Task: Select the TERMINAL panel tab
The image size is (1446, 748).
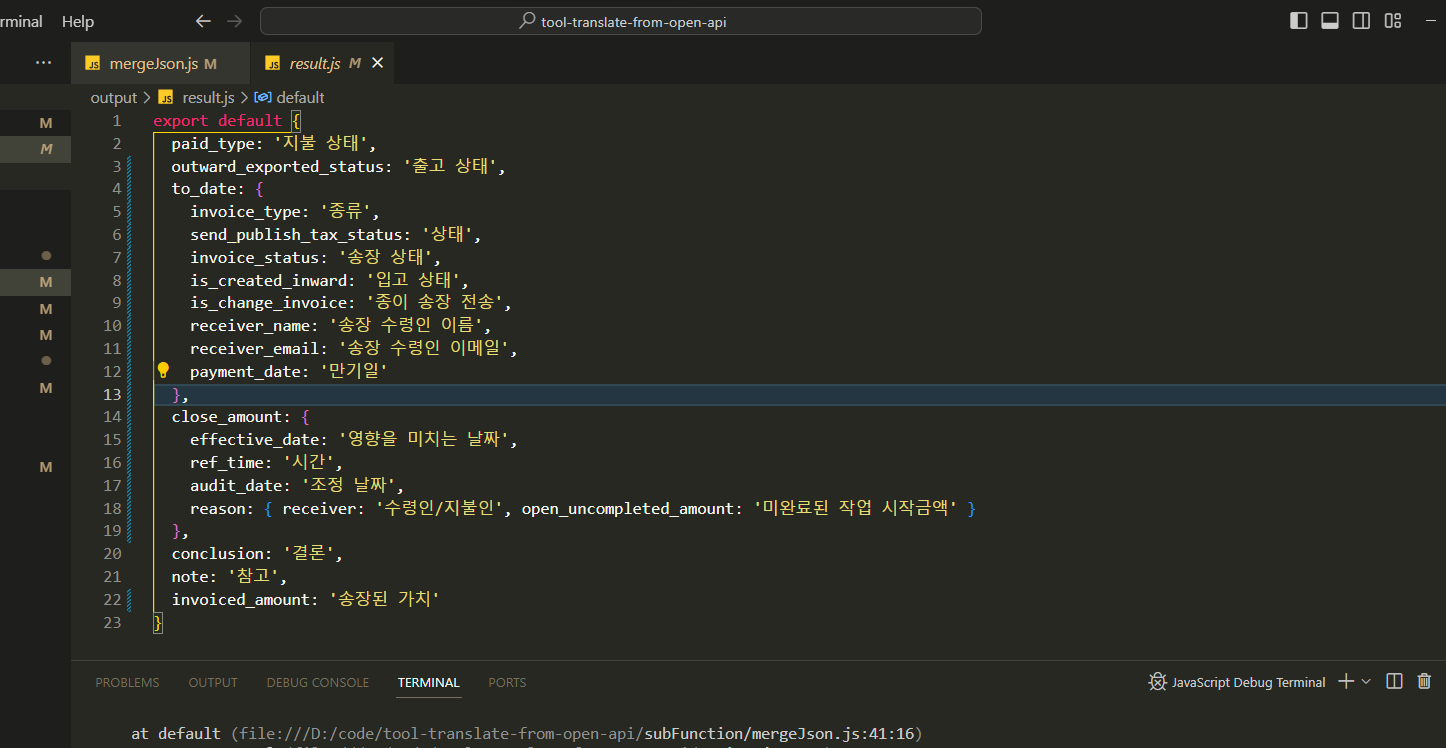Action: [428, 682]
